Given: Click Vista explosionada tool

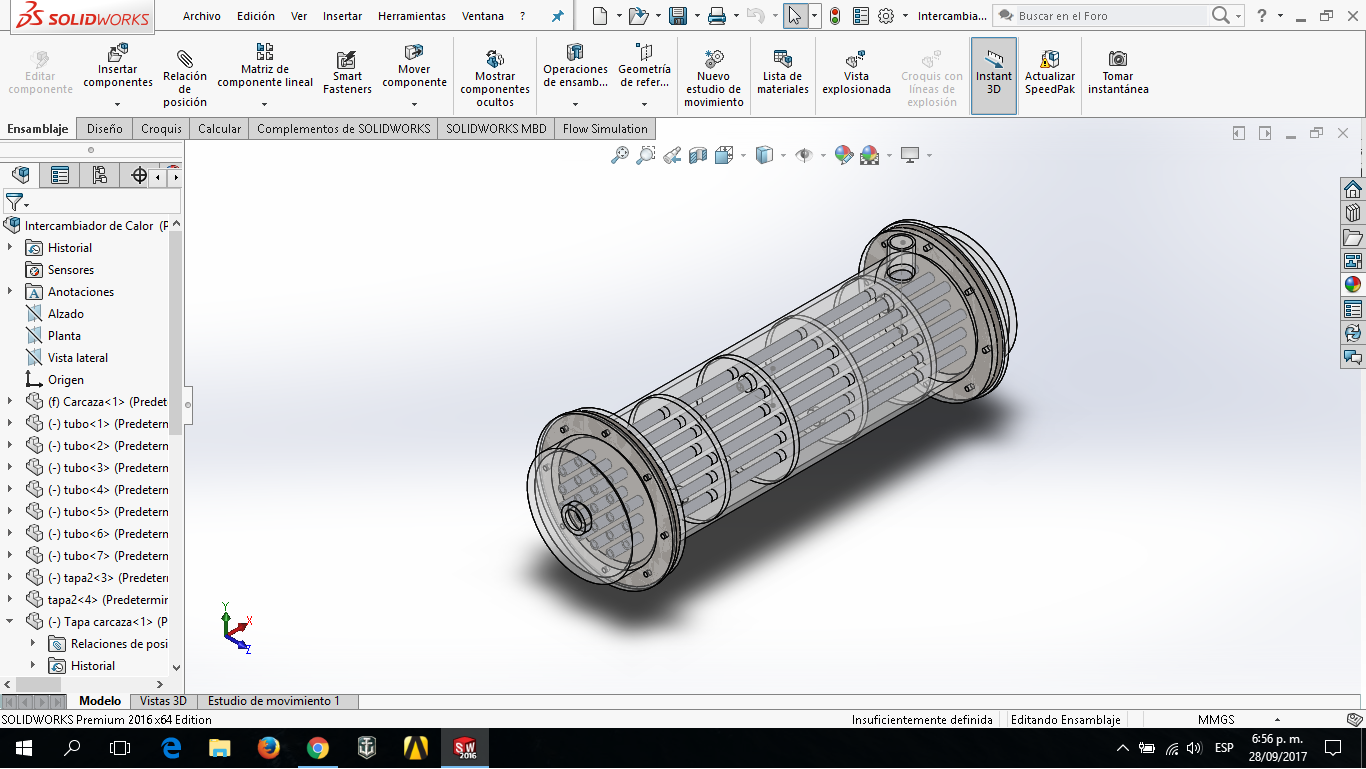Looking at the screenshot, I should coord(856,73).
